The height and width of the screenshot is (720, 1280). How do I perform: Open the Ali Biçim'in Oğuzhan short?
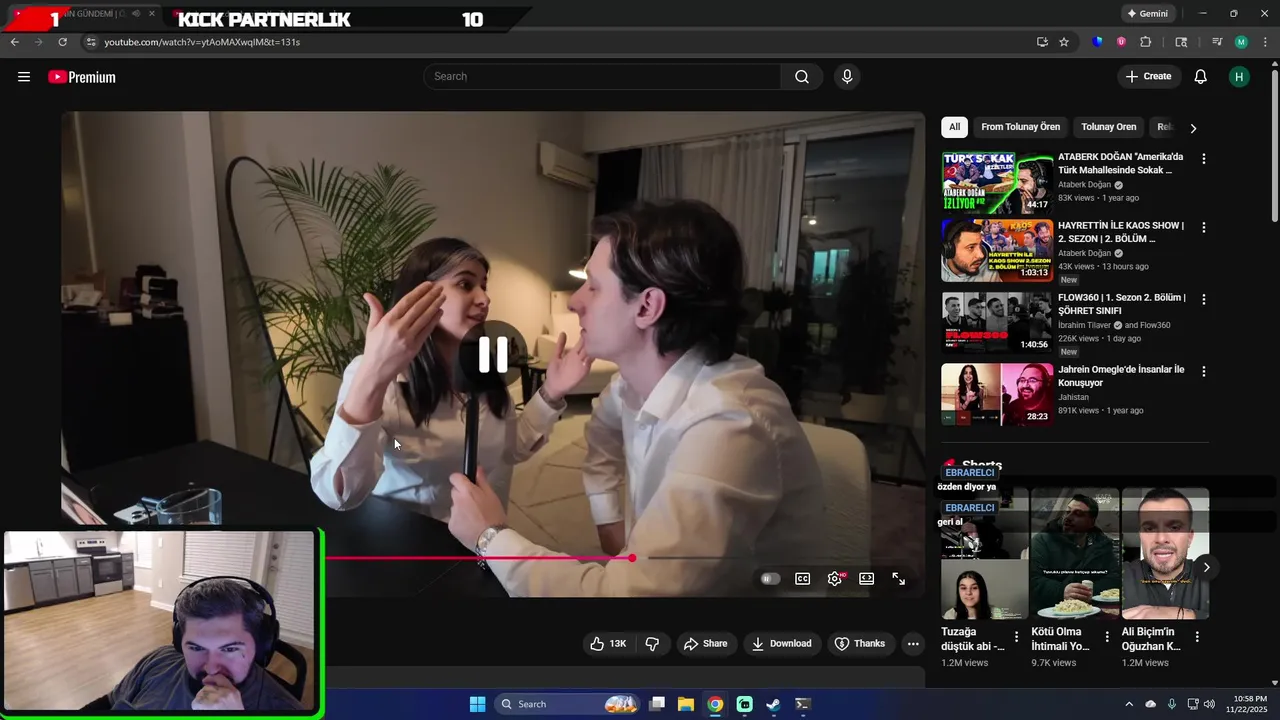click(1165, 554)
